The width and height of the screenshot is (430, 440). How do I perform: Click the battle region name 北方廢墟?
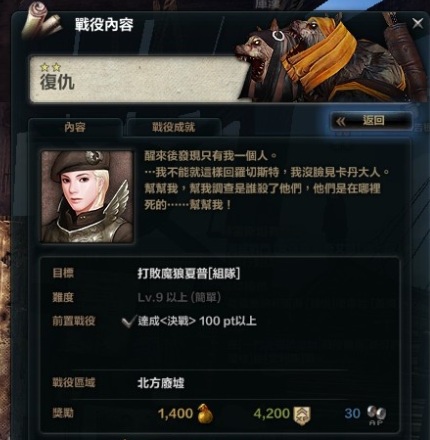tap(161, 383)
